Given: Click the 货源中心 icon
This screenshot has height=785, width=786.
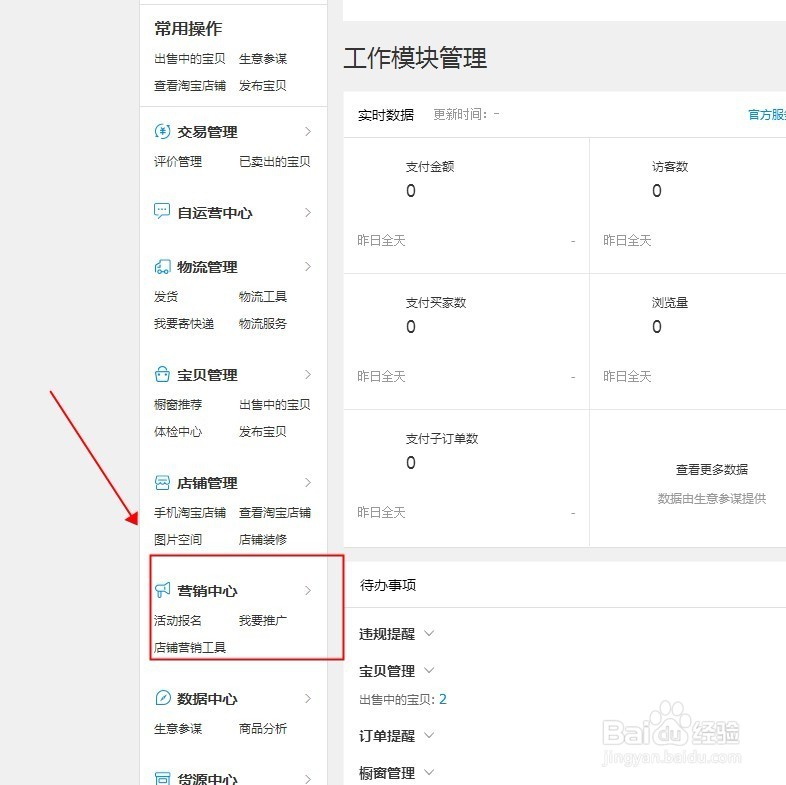Looking at the screenshot, I should [162, 778].
